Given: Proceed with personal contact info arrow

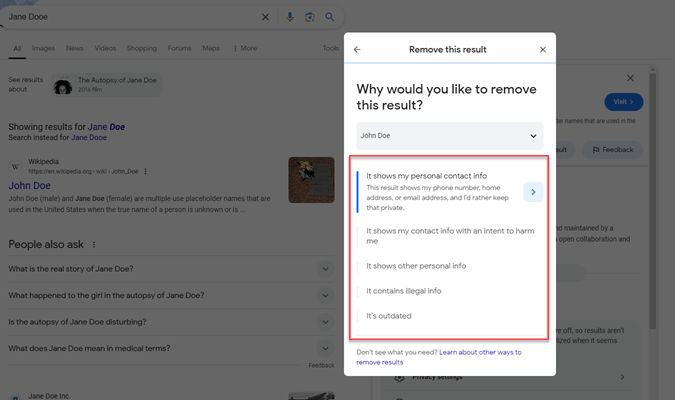Looking at the screenshot, I should 533,192.
